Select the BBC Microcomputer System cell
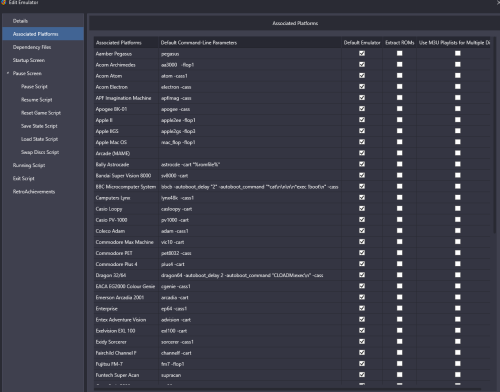Image resolution: width=500 pixels, height=392 pixels. (x=126, y=187)
